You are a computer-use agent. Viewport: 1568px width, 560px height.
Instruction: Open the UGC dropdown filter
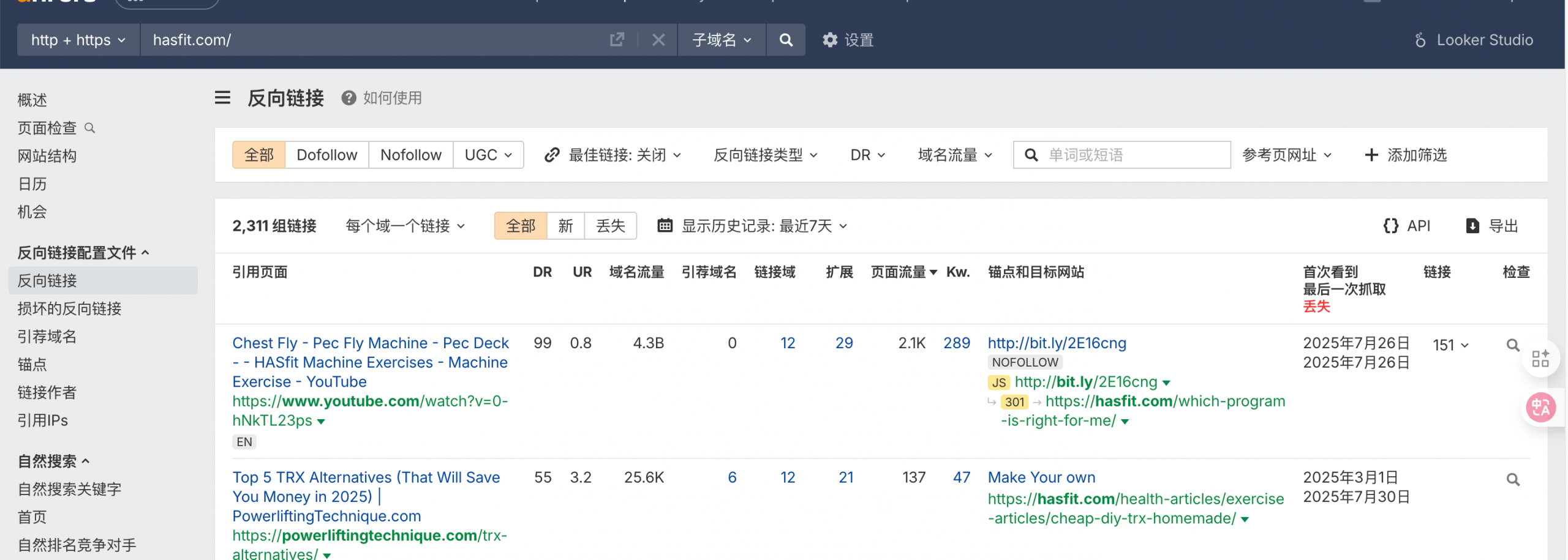pyautogui.click(x=488, y=155)
